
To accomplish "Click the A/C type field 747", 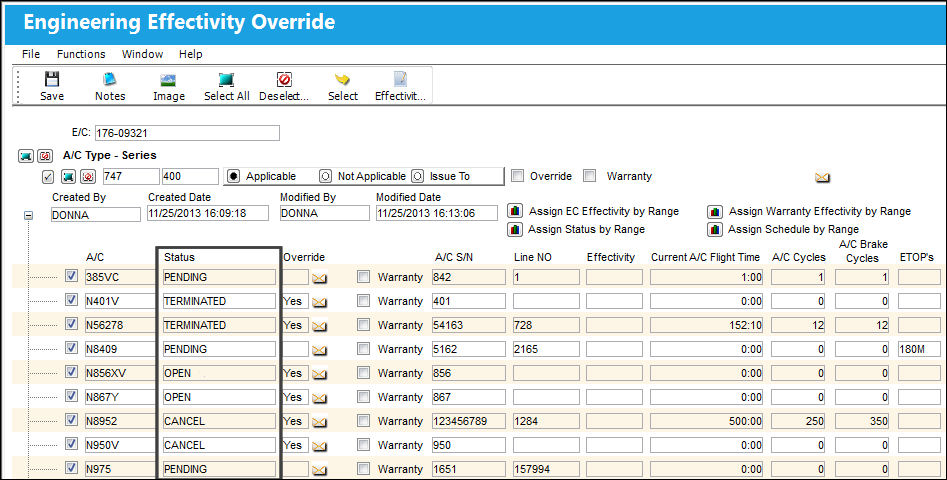I will (131, 176).
